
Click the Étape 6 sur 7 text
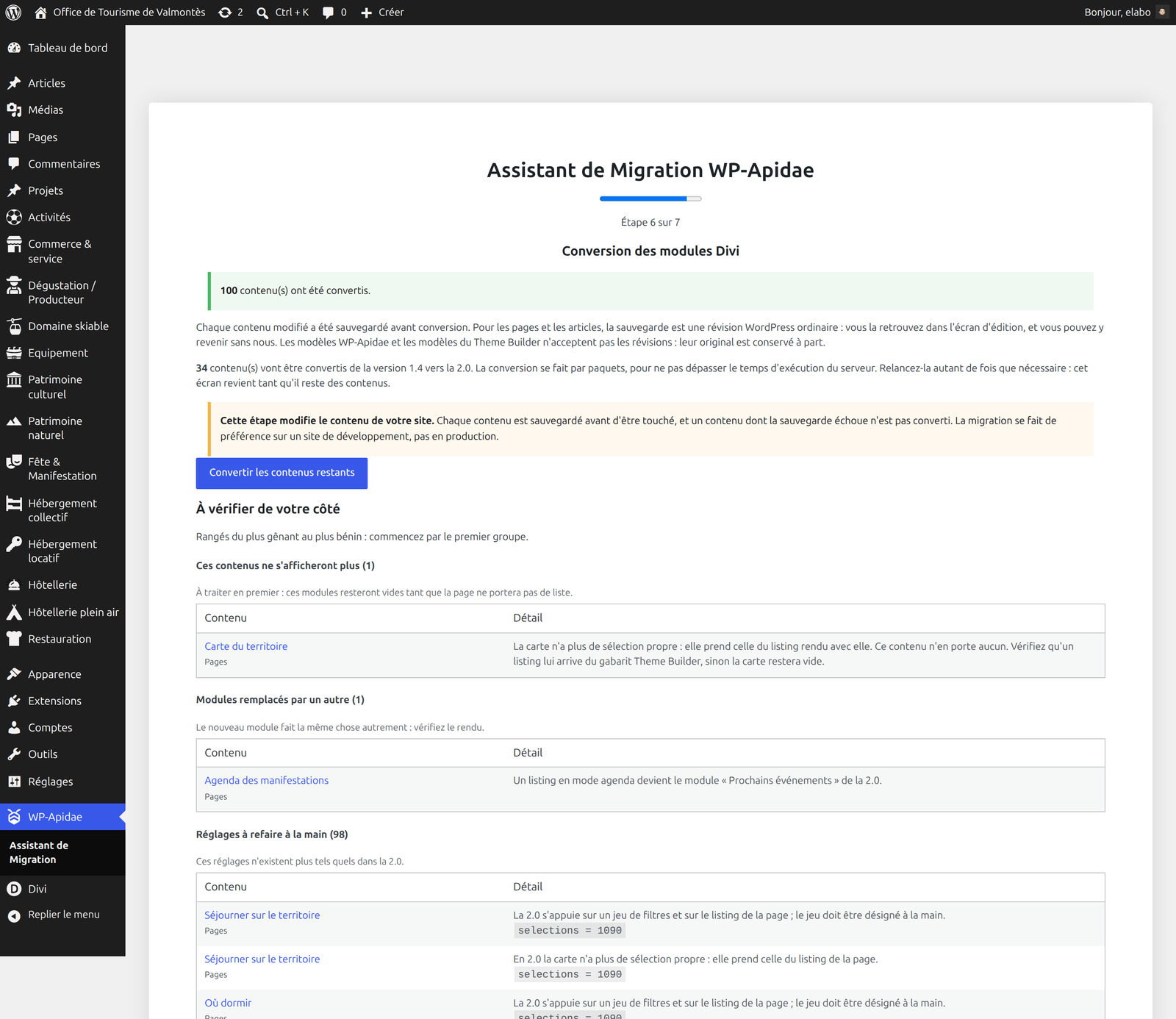(x=650, y=222)
